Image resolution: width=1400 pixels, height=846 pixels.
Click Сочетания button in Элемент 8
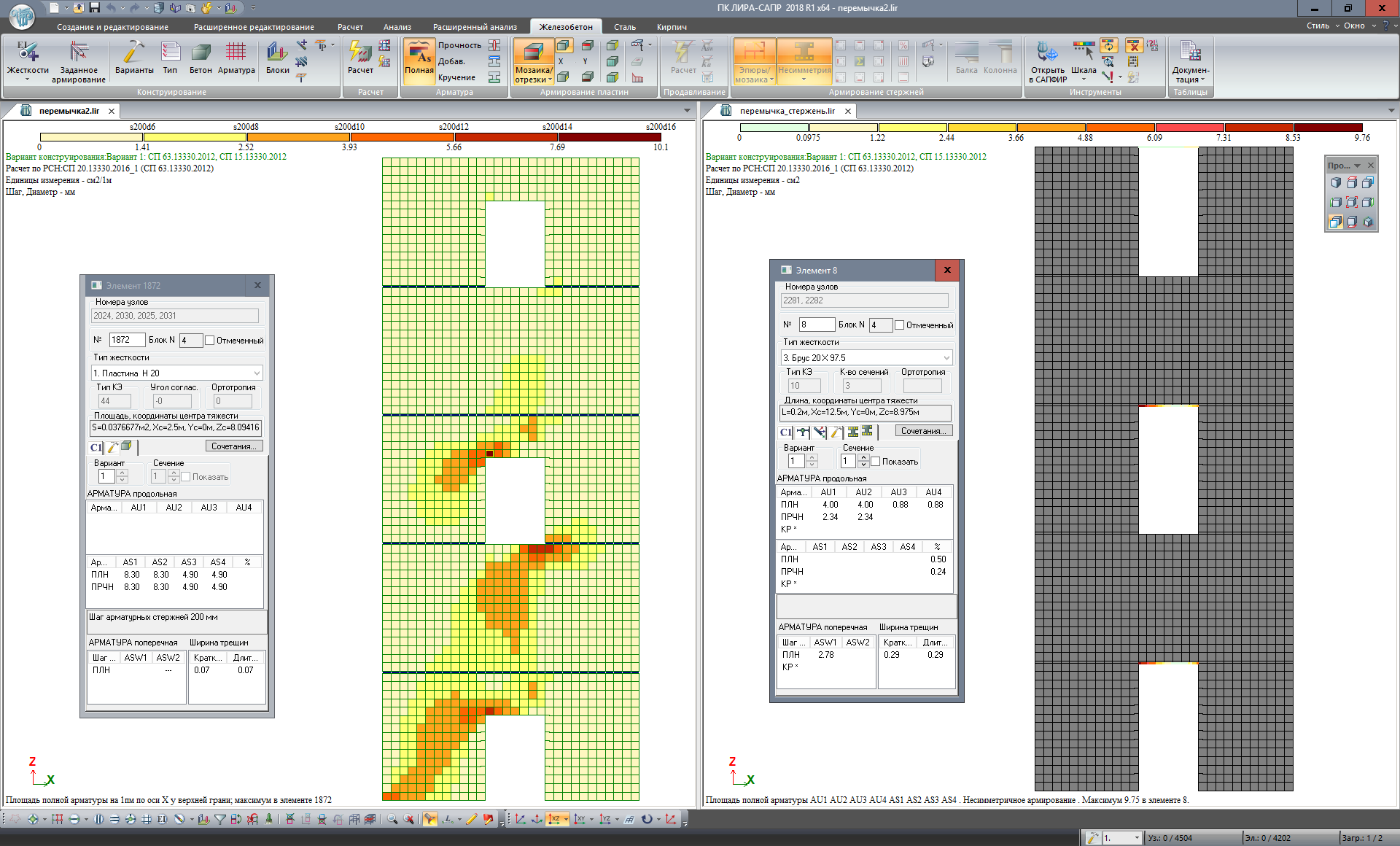[x=923, y=431]
